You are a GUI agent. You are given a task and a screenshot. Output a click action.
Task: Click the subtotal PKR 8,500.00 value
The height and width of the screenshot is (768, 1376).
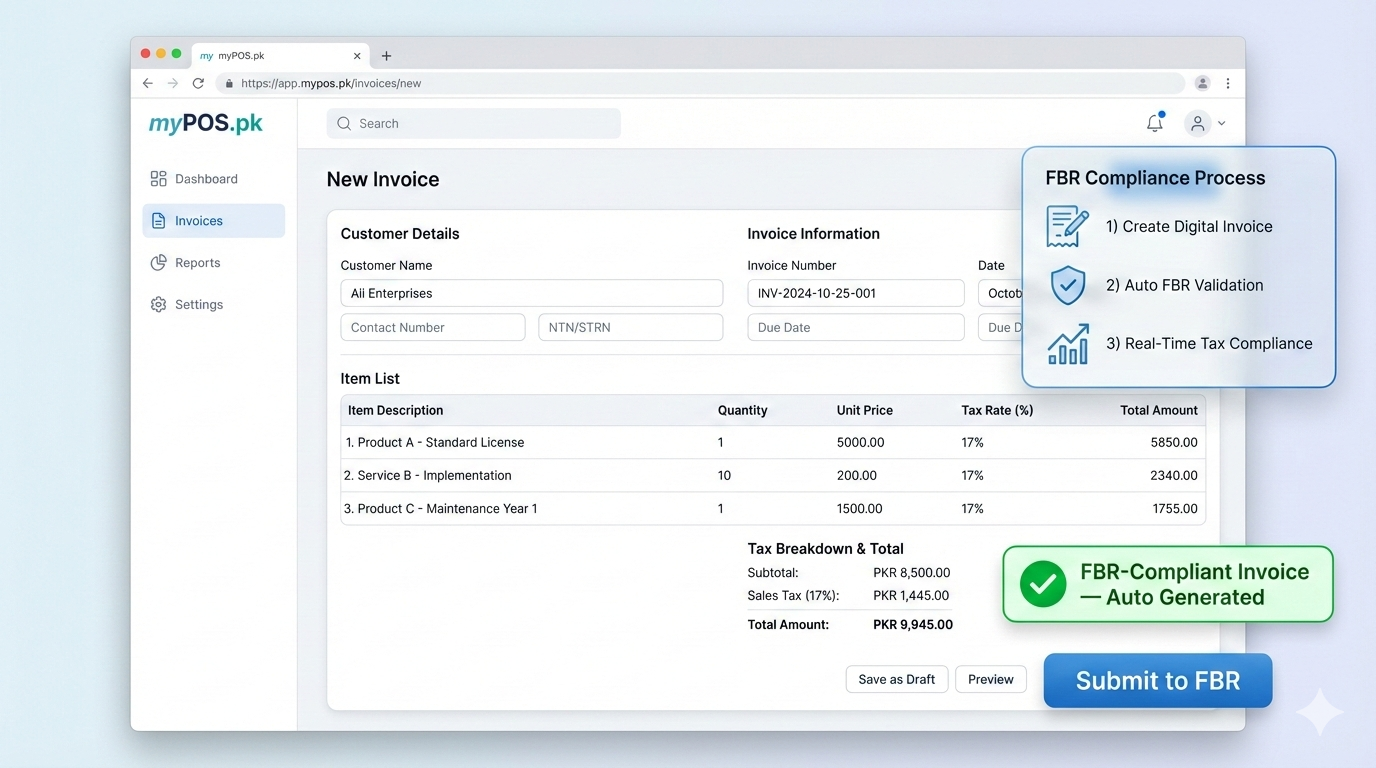click(x=911, y=573)
